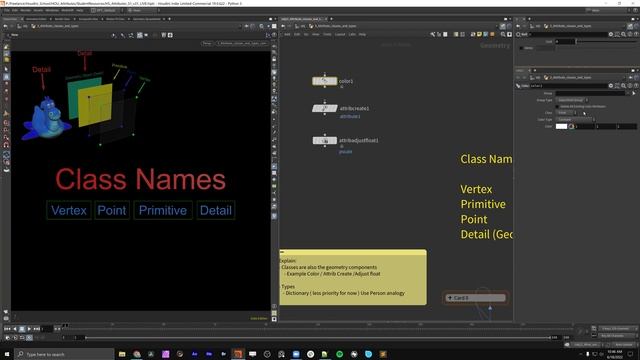
Task: Open the Key All Channels dropdown
Action: click(618, 336)
